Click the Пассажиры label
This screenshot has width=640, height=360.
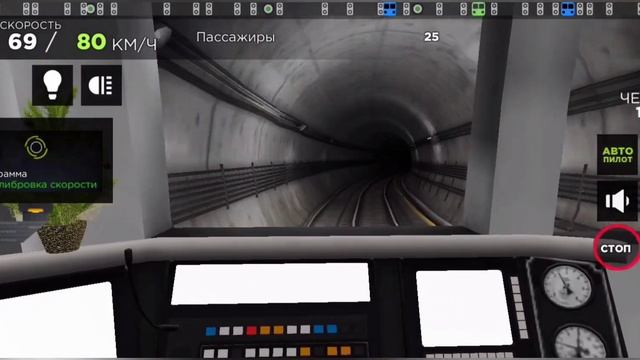click(x=236, y=37)
